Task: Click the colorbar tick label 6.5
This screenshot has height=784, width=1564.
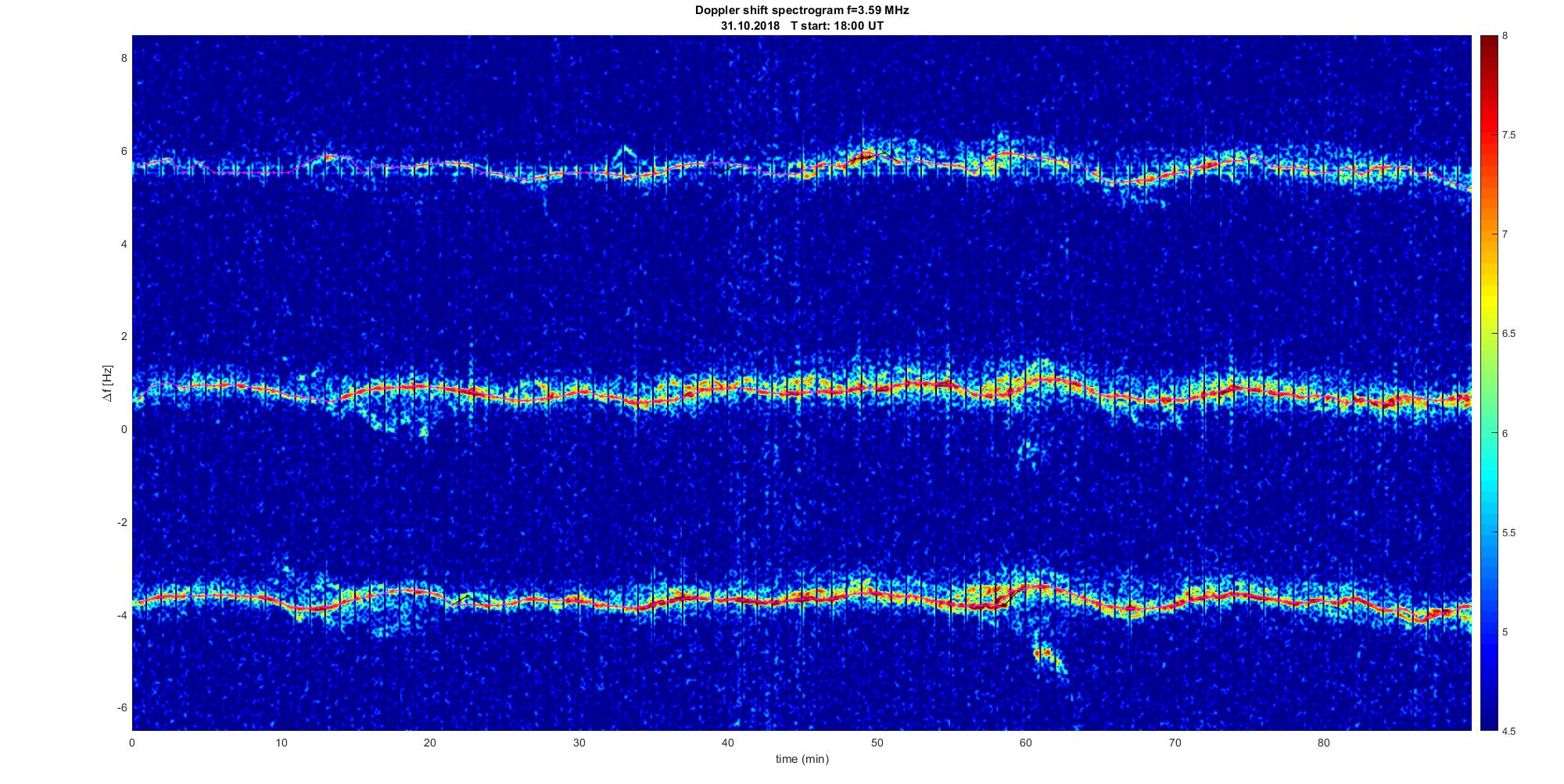Action: (x=1508, y=334)
